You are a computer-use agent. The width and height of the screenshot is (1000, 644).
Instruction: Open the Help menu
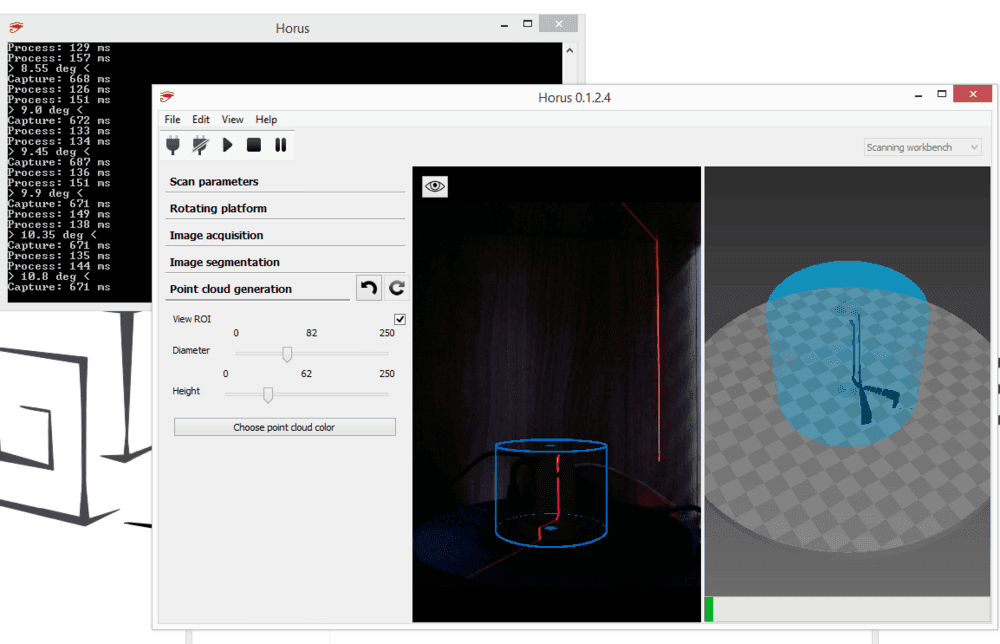pos(266,119)
